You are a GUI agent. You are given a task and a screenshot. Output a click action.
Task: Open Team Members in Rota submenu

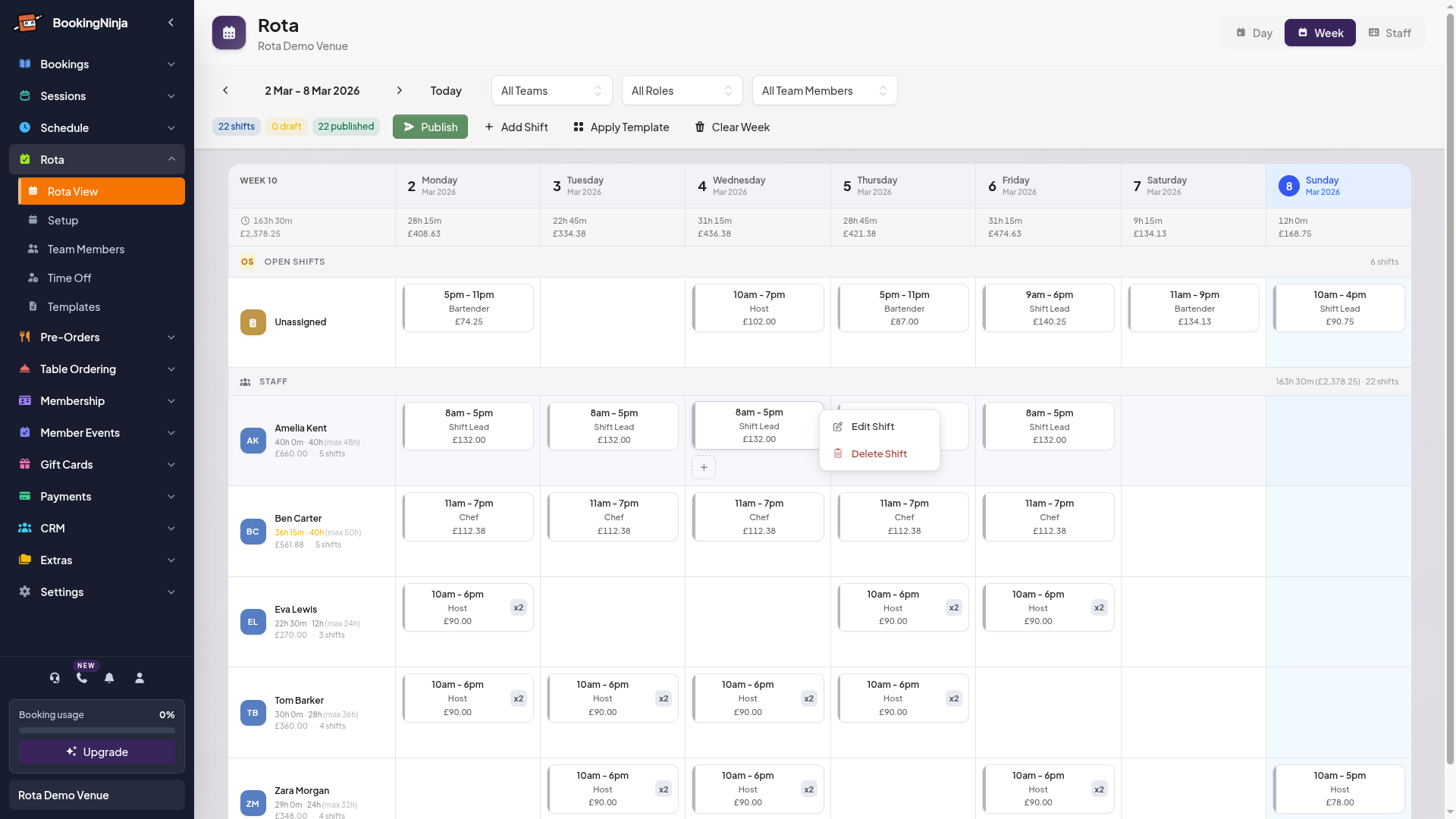pyautogui.click(x=102, y=249)
